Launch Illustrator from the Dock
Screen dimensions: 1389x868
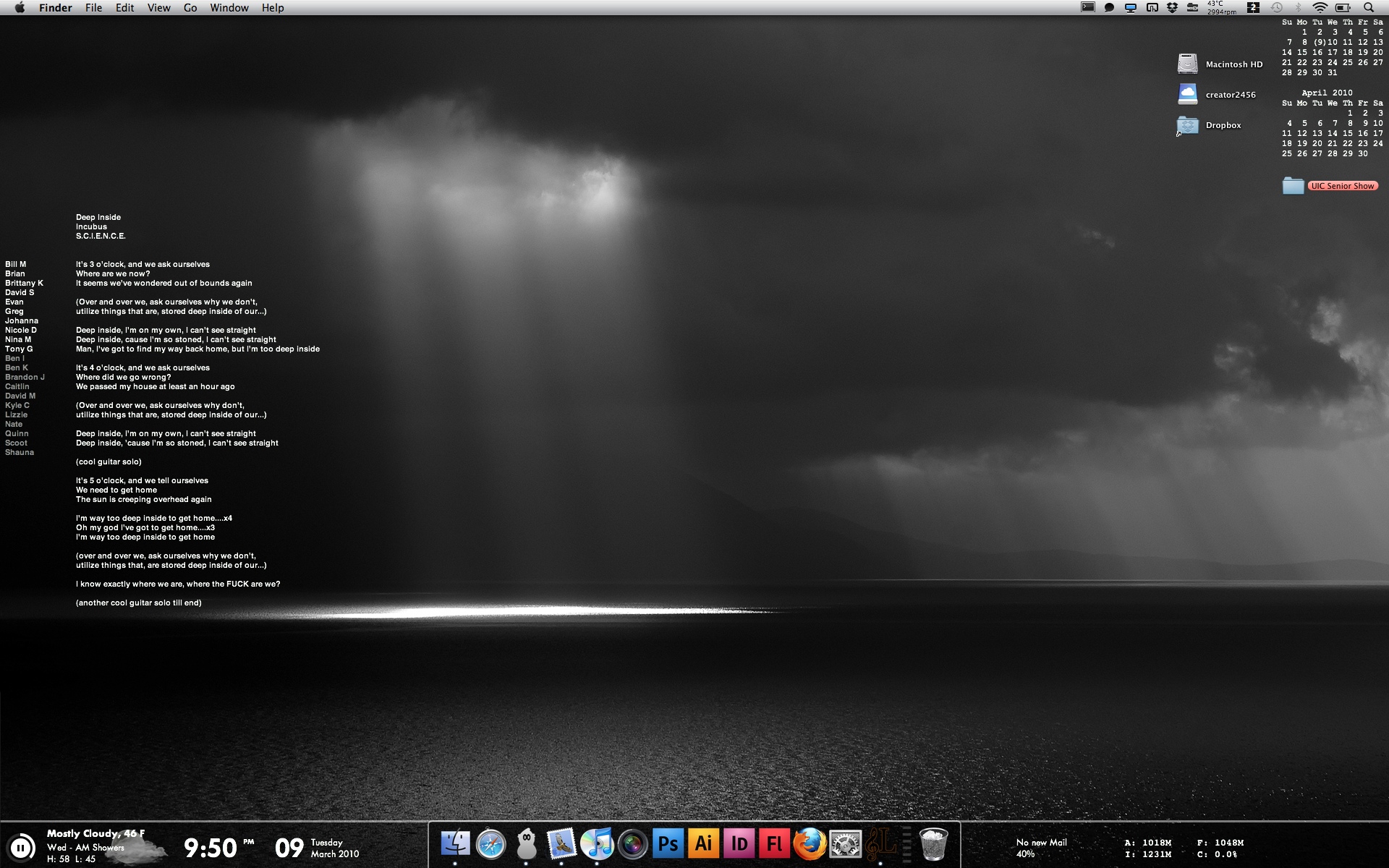pyautogui.click(x=703, y=843)
